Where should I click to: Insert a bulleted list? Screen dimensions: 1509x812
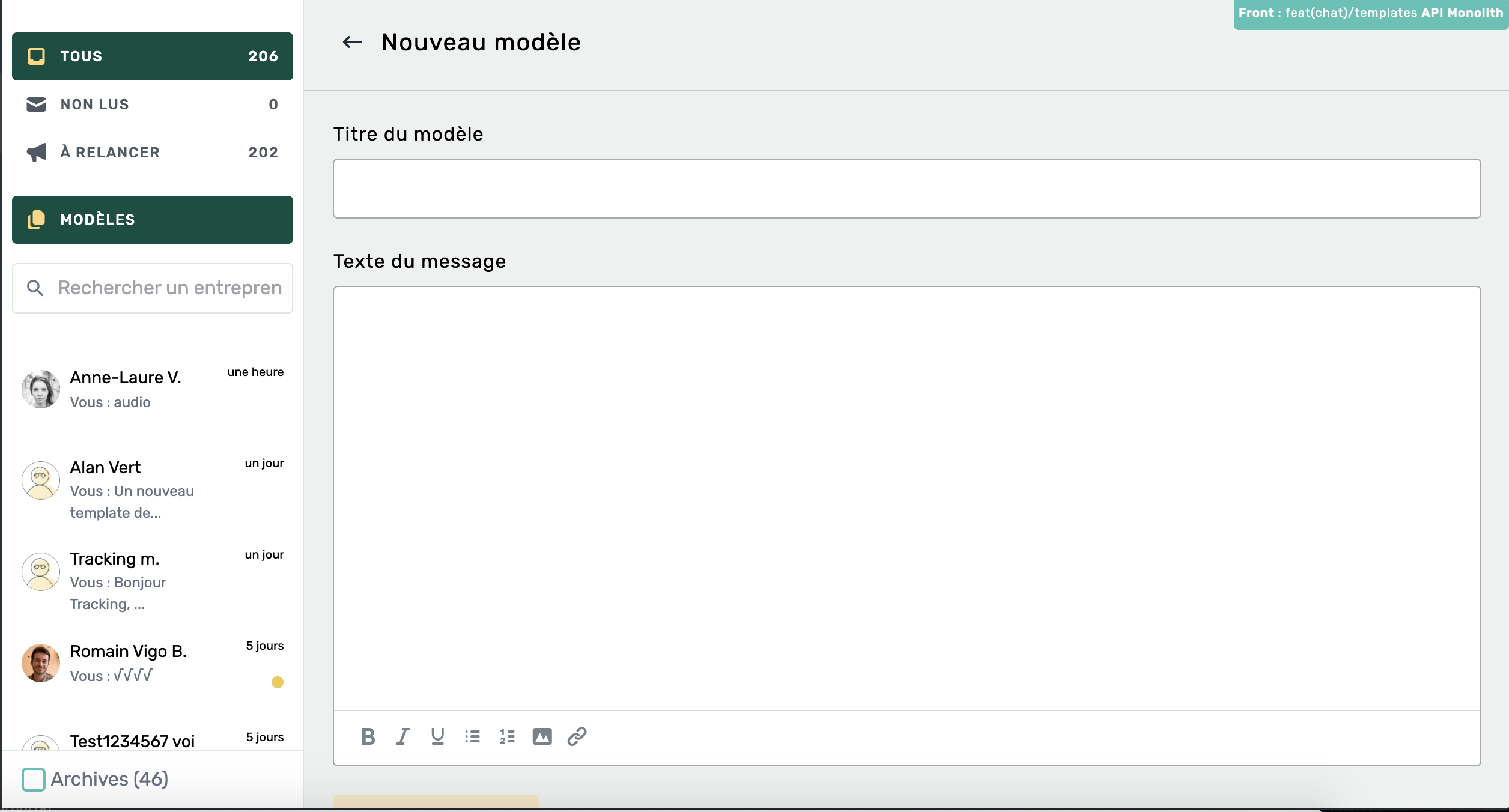coord(472,736)
